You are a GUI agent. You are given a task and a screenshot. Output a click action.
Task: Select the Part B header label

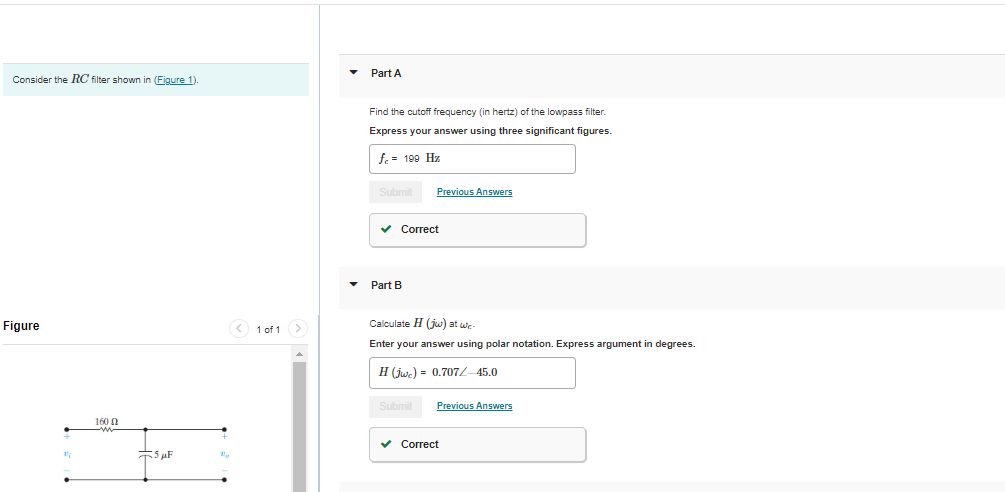click(x=386, y=286)
